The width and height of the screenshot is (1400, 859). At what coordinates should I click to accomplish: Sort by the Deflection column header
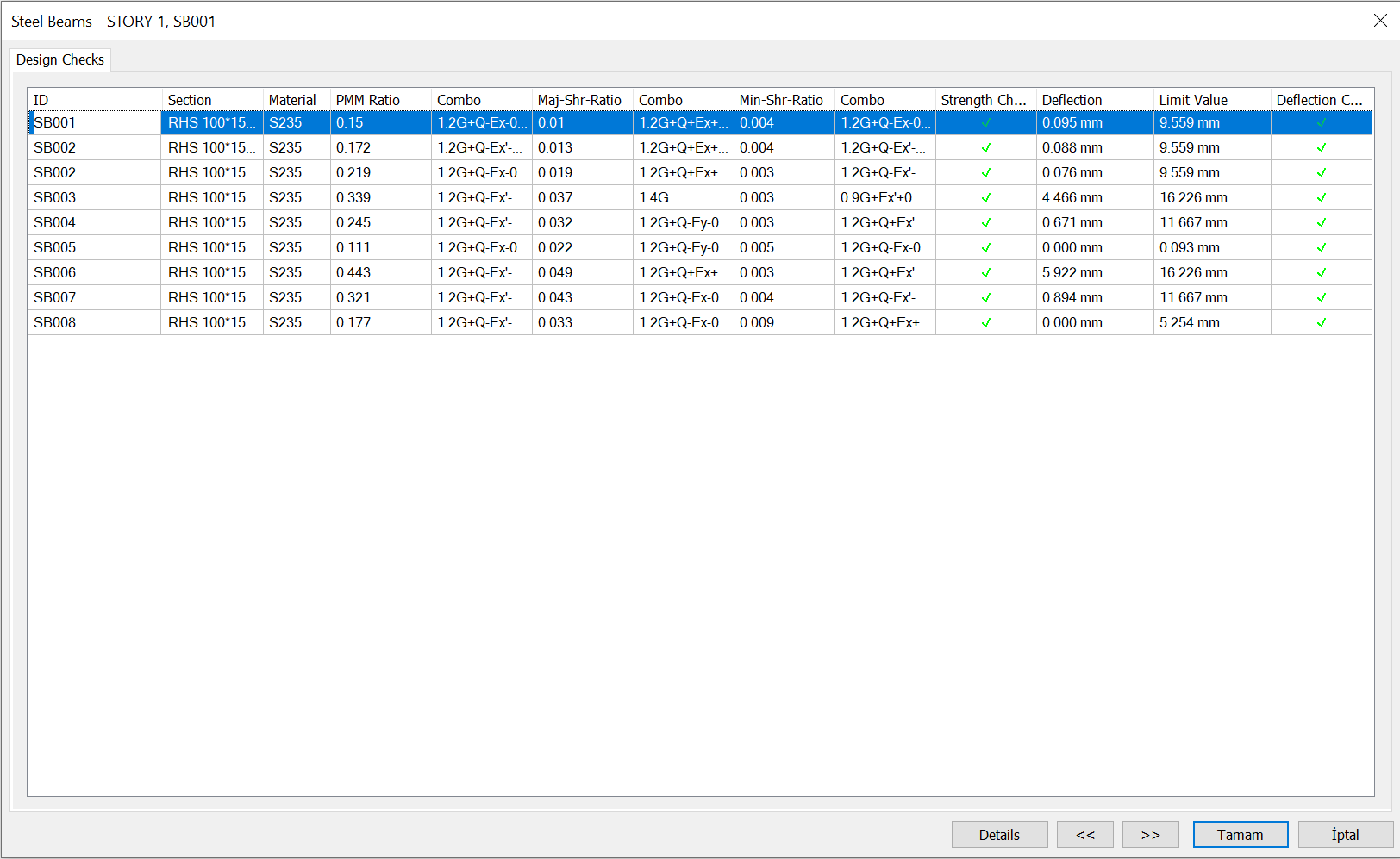pyautogui.click(x=1072, y=100)
